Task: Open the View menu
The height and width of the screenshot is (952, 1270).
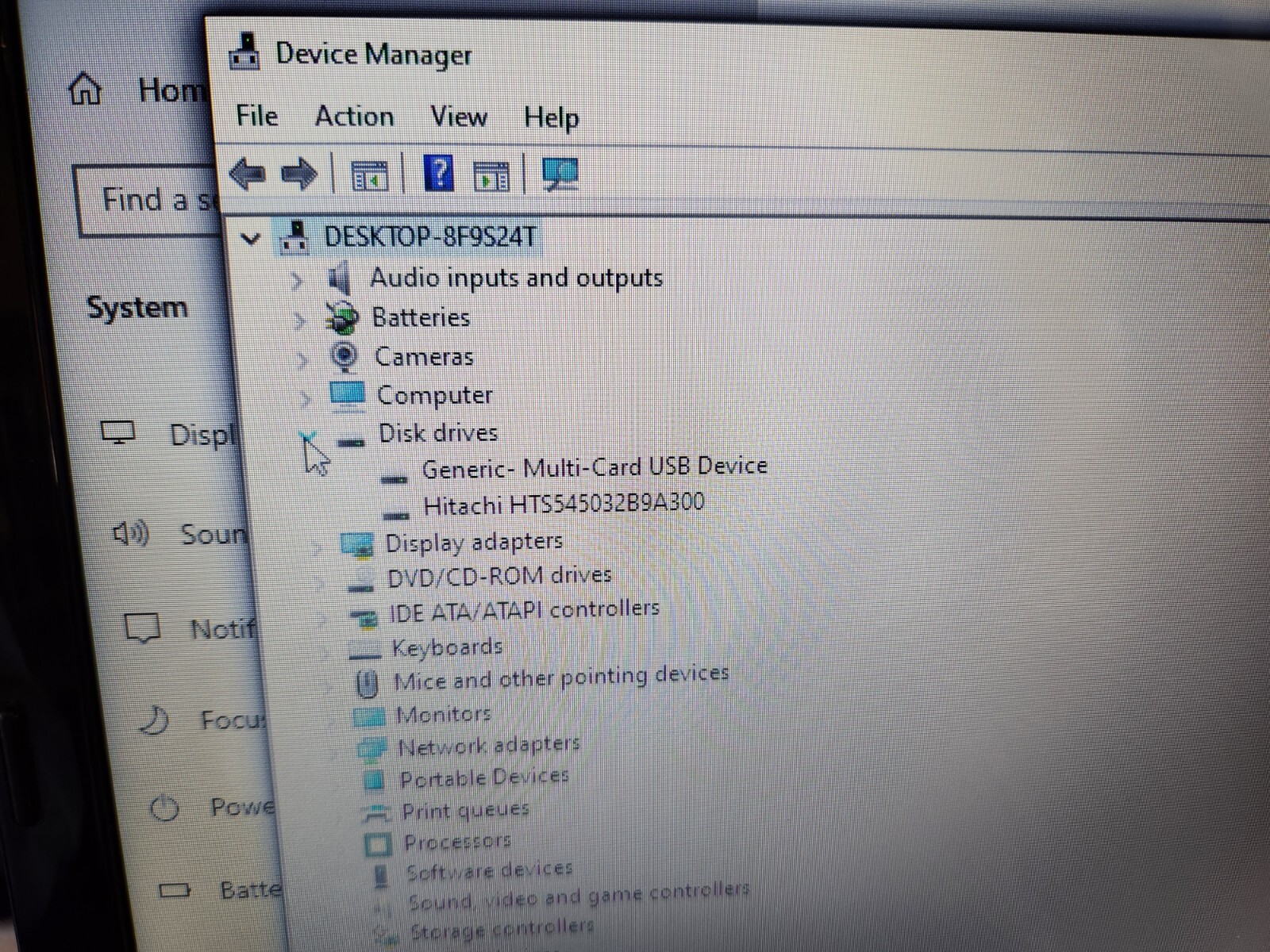Action: (459, 117)
